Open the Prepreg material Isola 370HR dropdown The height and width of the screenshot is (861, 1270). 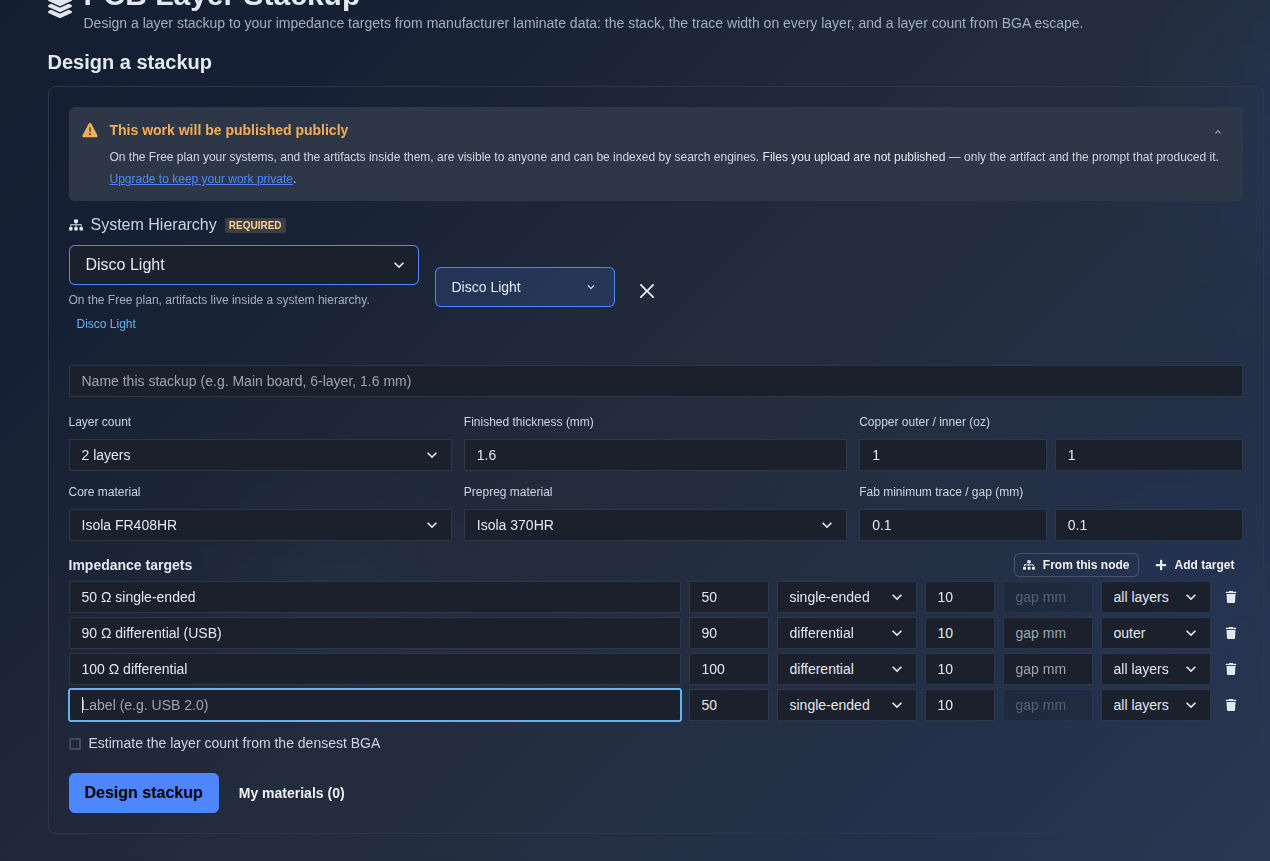click(655, 525)
